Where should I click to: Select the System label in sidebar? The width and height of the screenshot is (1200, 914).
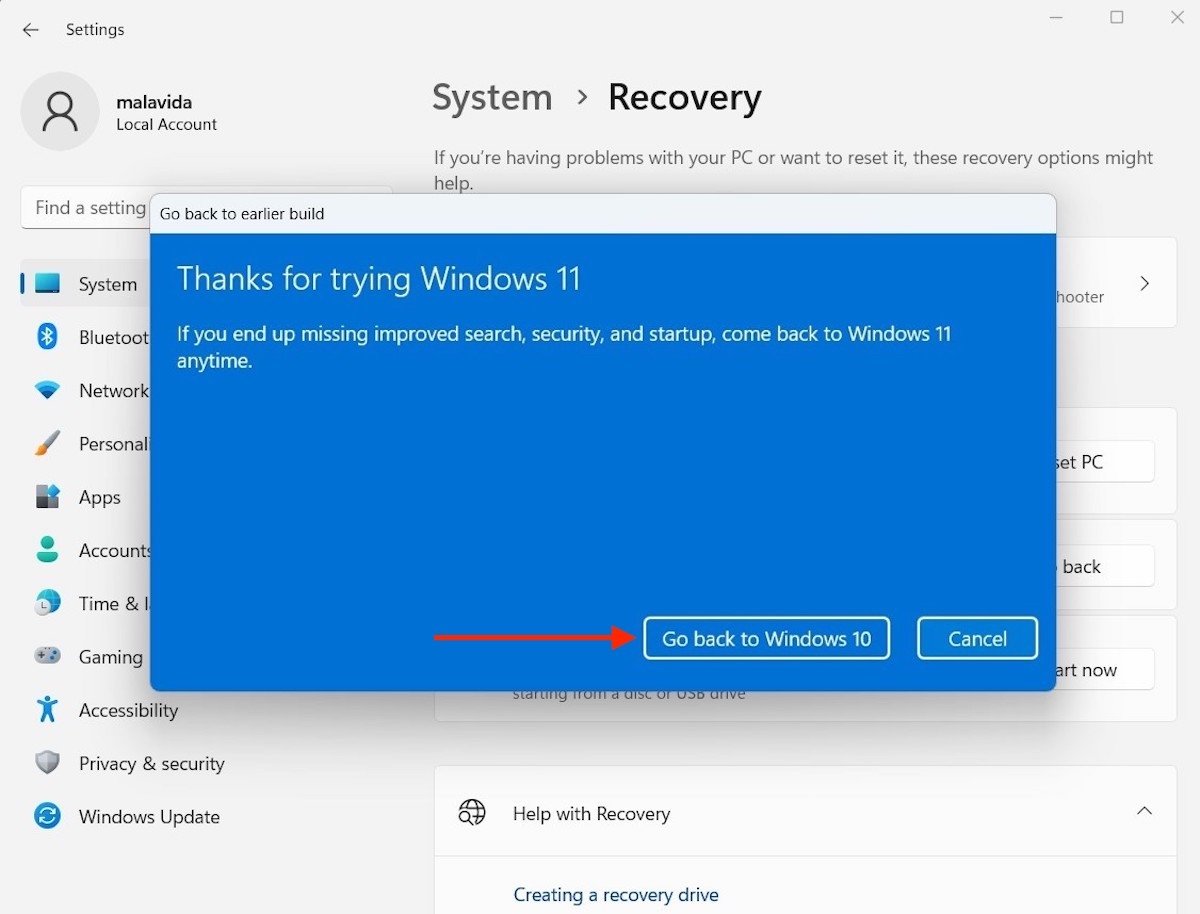click(108, 284)
